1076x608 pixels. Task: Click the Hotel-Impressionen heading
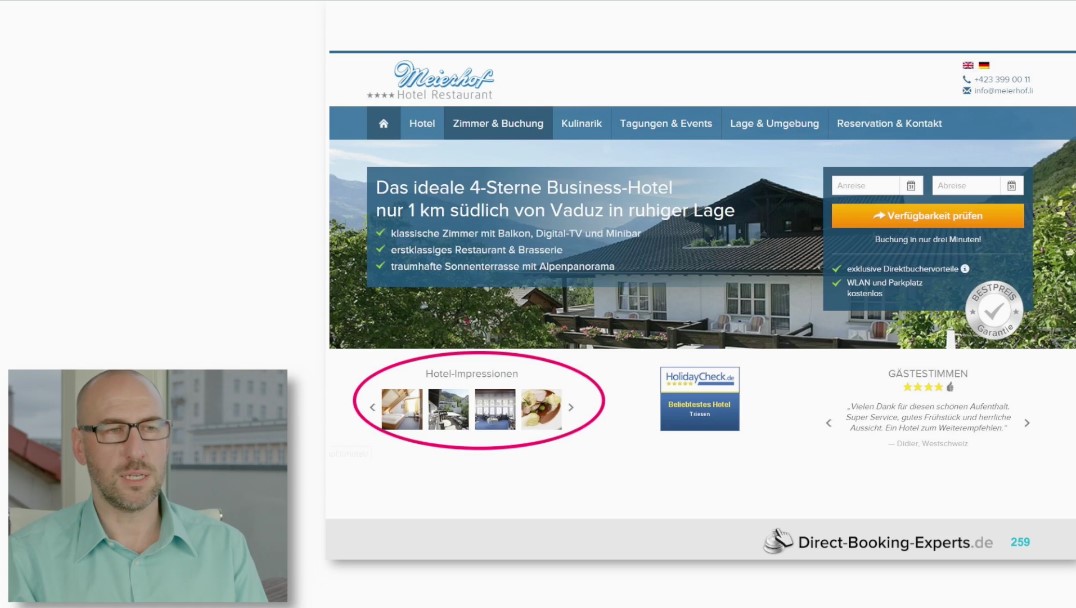point(471,374)
